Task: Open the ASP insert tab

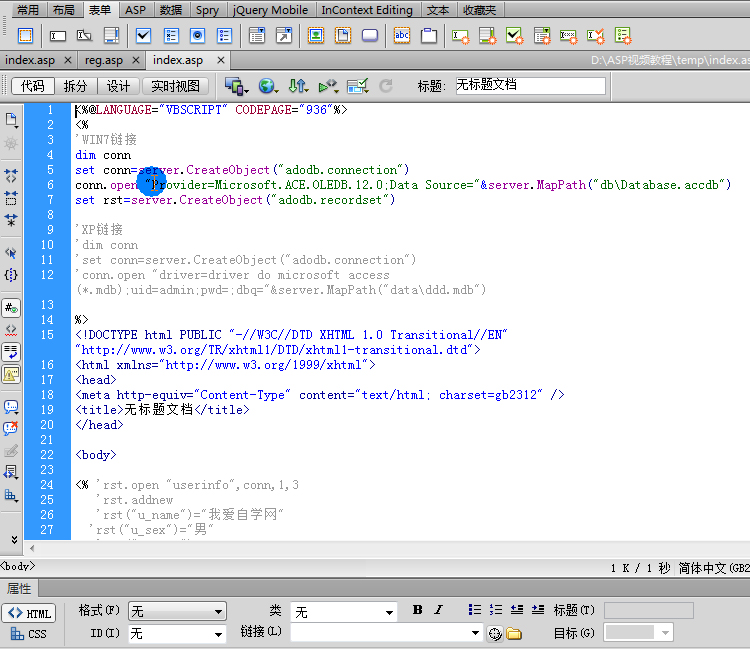Action: (x=135, y=10)
